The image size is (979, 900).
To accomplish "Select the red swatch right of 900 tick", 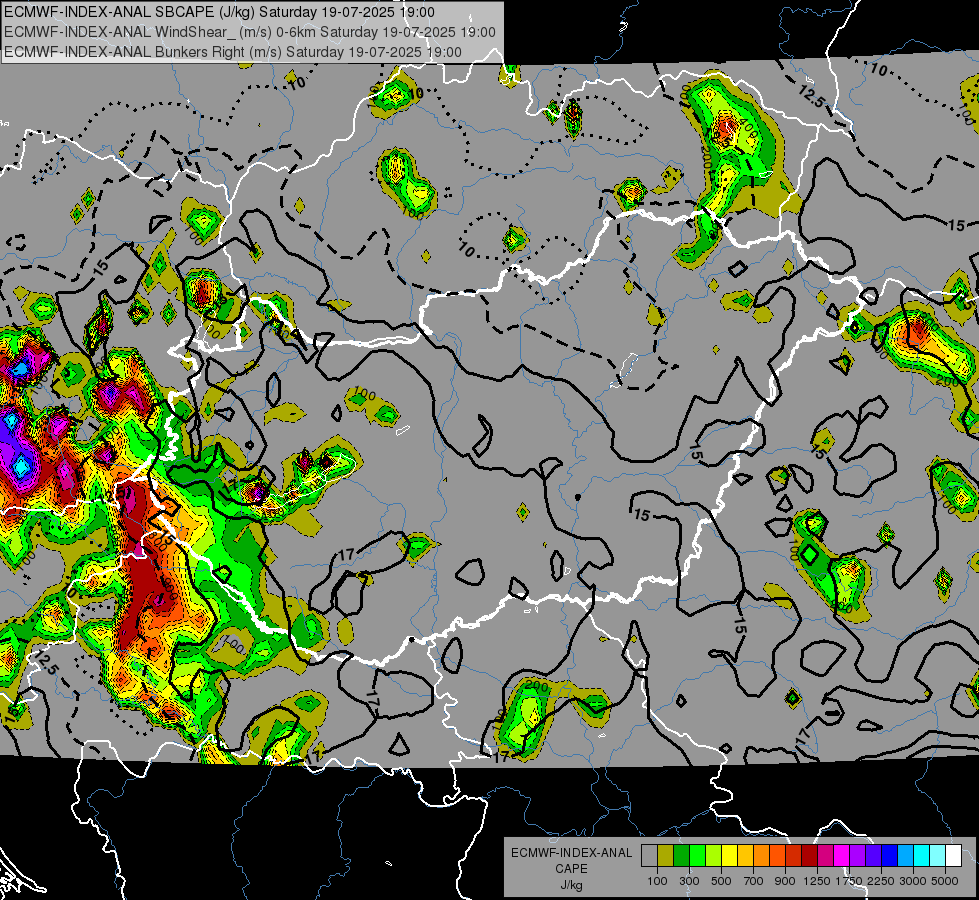I will tap(794, 855).
